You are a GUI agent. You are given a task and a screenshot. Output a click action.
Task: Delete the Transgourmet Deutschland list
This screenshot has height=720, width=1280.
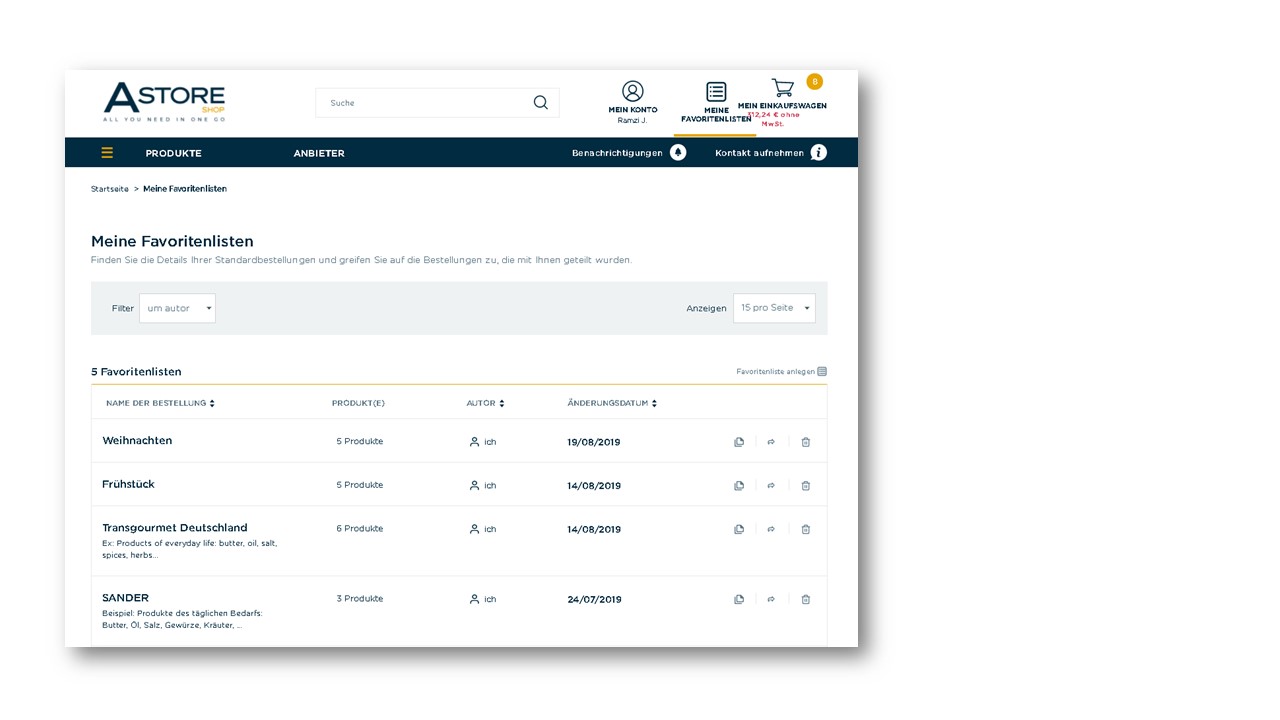coord(806,530)
